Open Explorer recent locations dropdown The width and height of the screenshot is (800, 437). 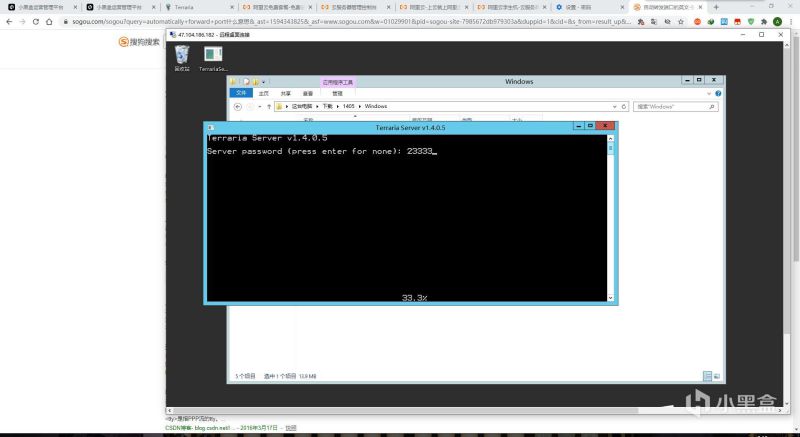click(x=260, y=107)
